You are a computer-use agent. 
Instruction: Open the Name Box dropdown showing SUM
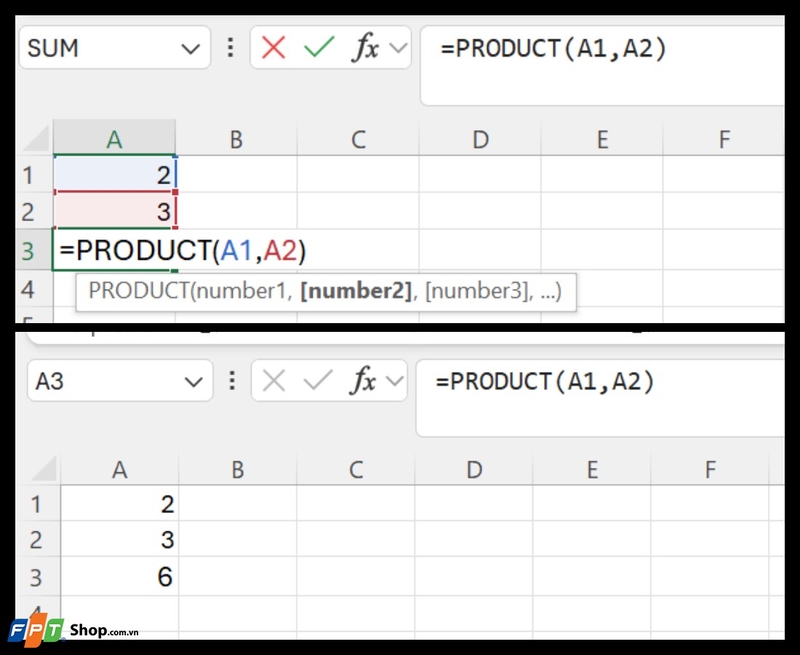[x=190, y=47]
